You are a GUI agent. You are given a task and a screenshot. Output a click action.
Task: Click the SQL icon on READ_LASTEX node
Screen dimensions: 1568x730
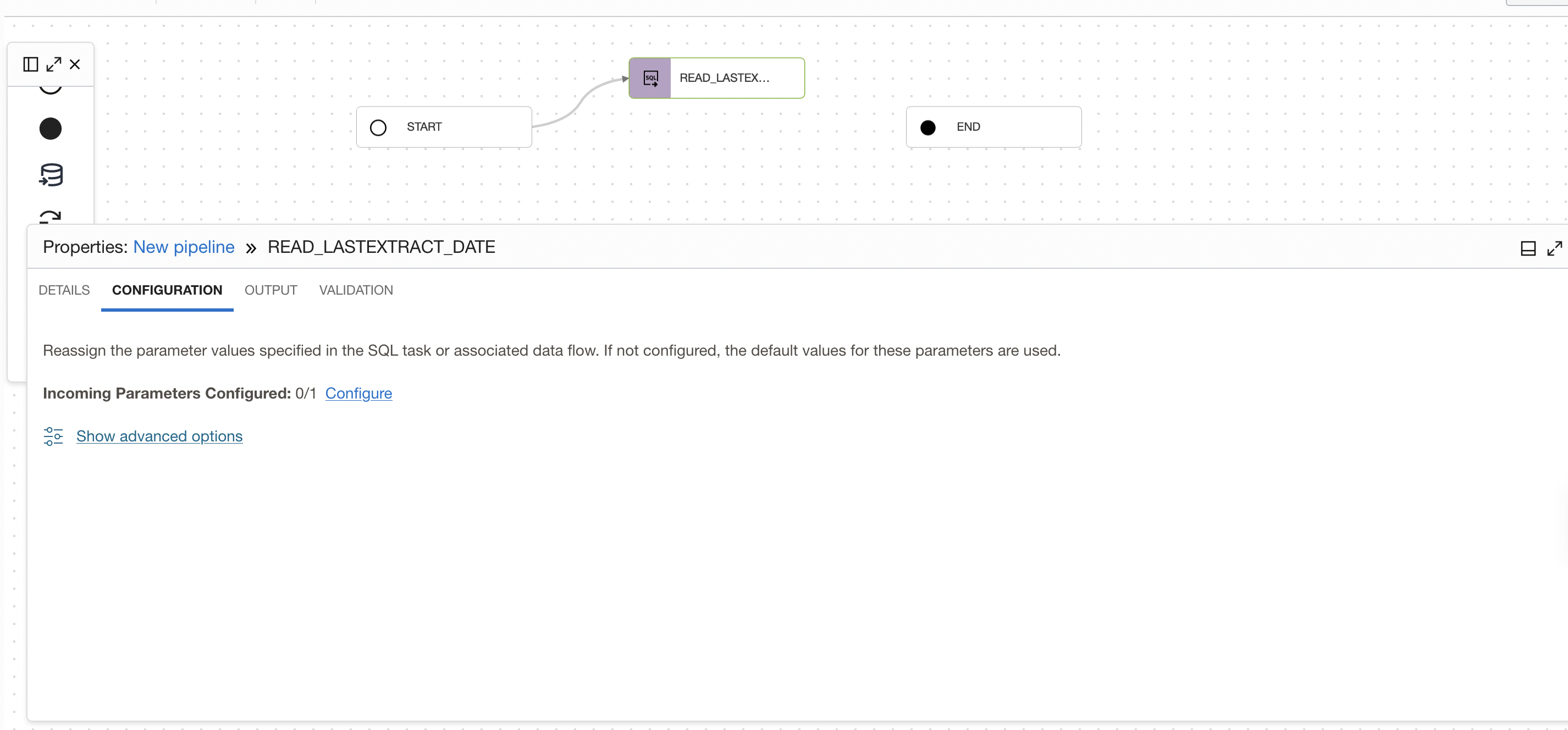coord(650,78)
